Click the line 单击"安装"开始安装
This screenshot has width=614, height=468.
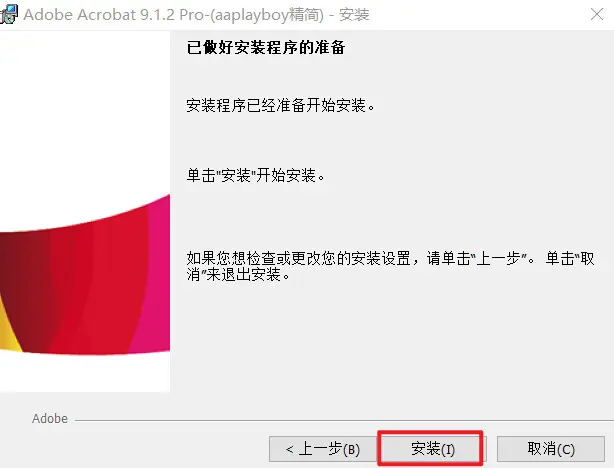(x=255, y=175)
